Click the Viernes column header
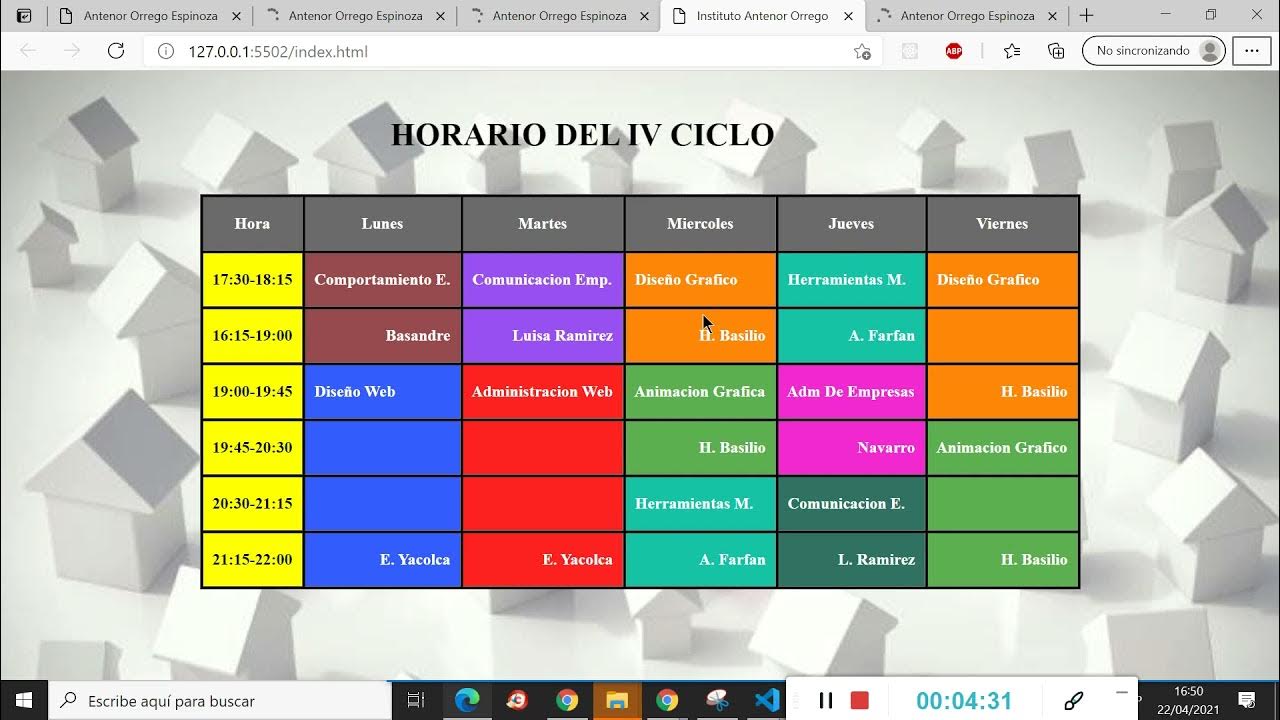Screen dimensions: 1280x720 [x=1002, y=224]
